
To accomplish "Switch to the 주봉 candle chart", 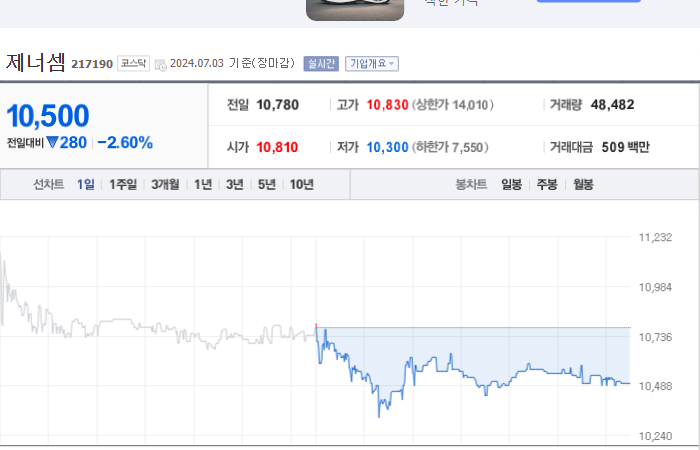I will (547, 184).
